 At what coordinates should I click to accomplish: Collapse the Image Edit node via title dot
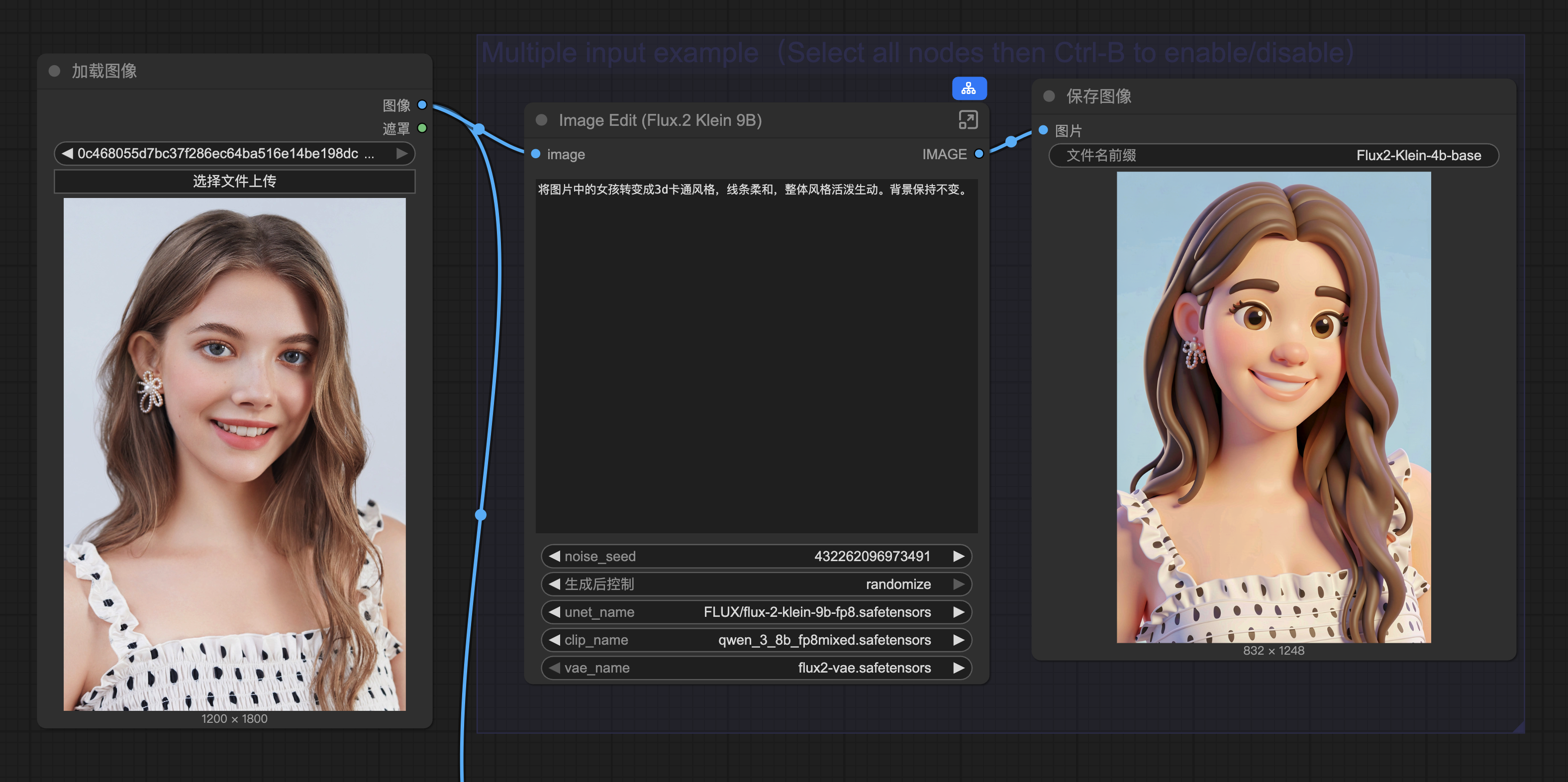point(541,120)
